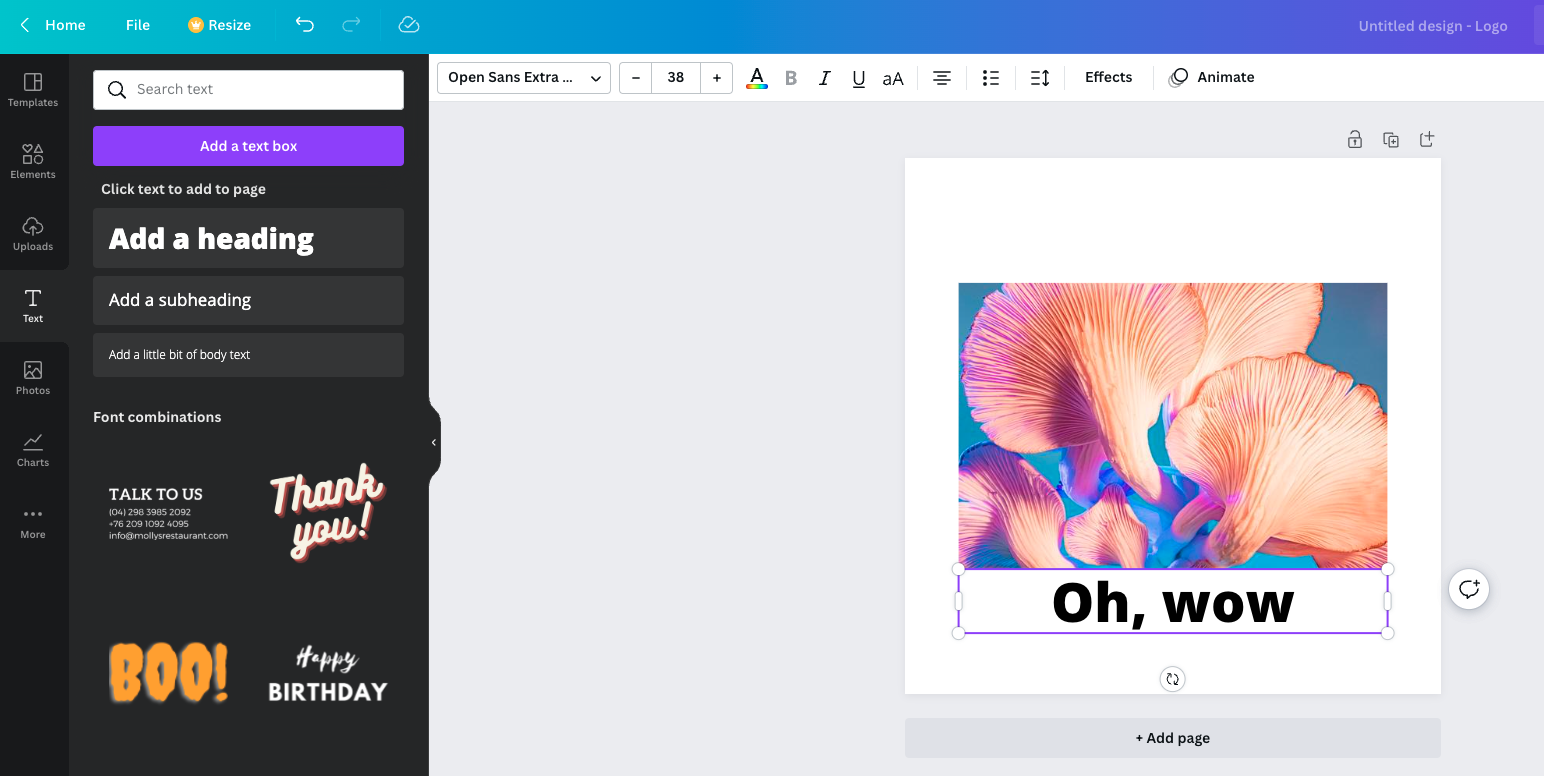
Task: Switch to the Elements tab
Action: (33, 161)
